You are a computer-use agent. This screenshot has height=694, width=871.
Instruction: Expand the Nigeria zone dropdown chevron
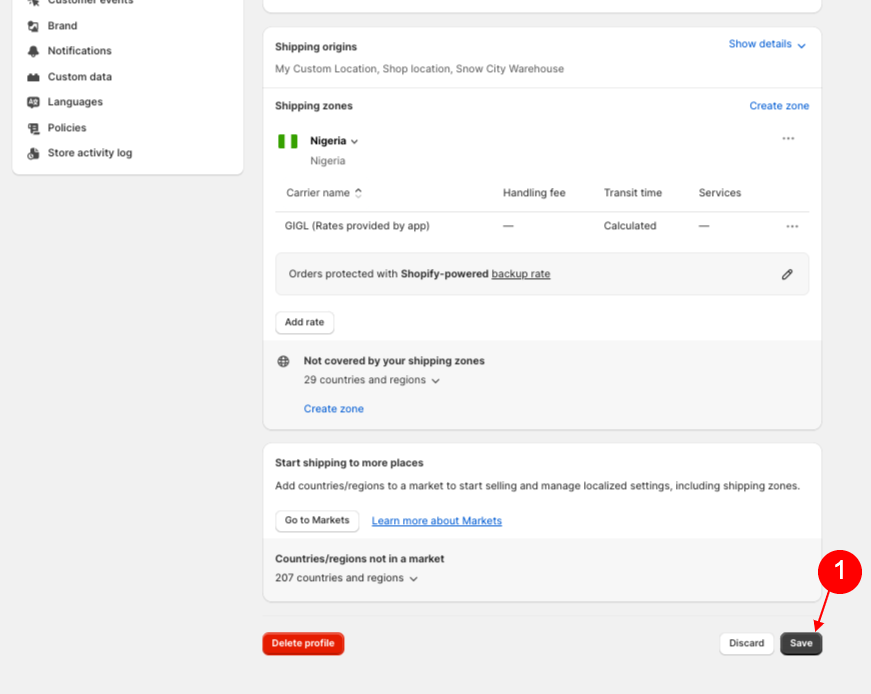(354, 142)
